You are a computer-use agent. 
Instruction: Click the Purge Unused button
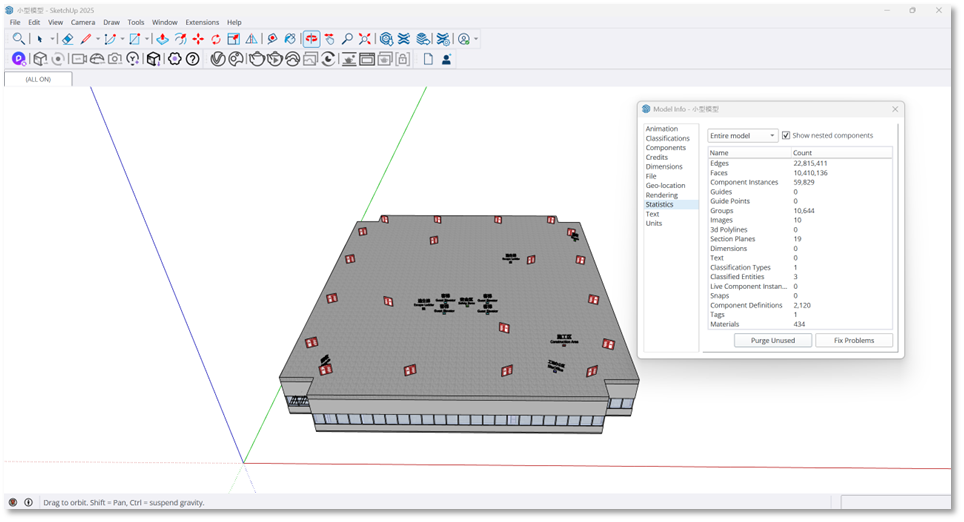click(x=772, y=340)
